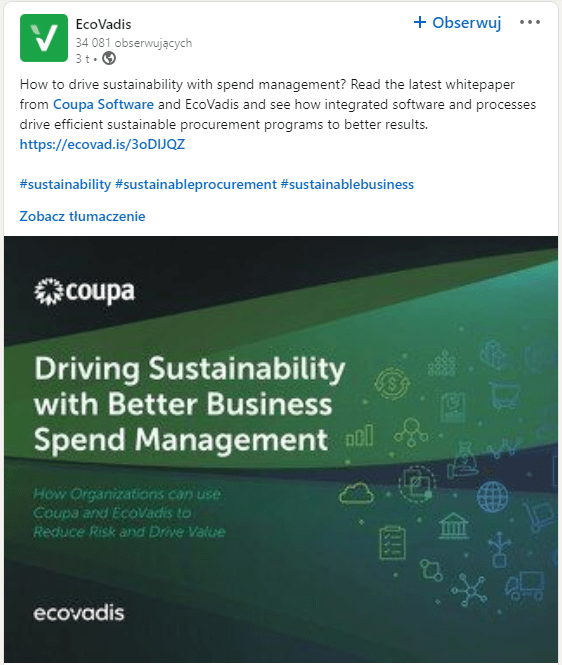Select the #sustainableprocurement hashtag
Image resolution: width=562 pixels, height=665 pixels.
coord(196,184)
